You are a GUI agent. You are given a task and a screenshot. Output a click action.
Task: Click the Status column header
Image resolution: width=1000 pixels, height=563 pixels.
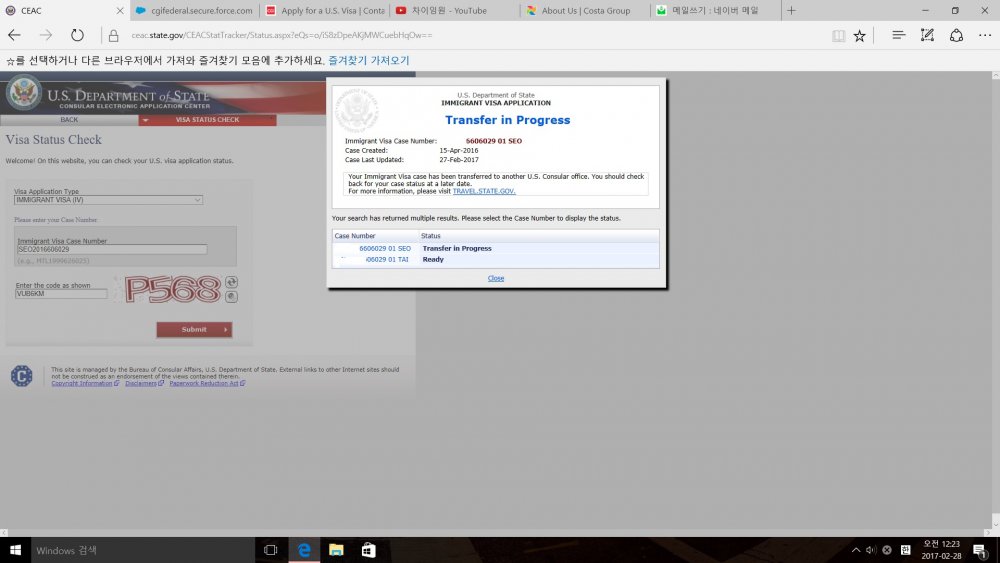pos(430,236)
